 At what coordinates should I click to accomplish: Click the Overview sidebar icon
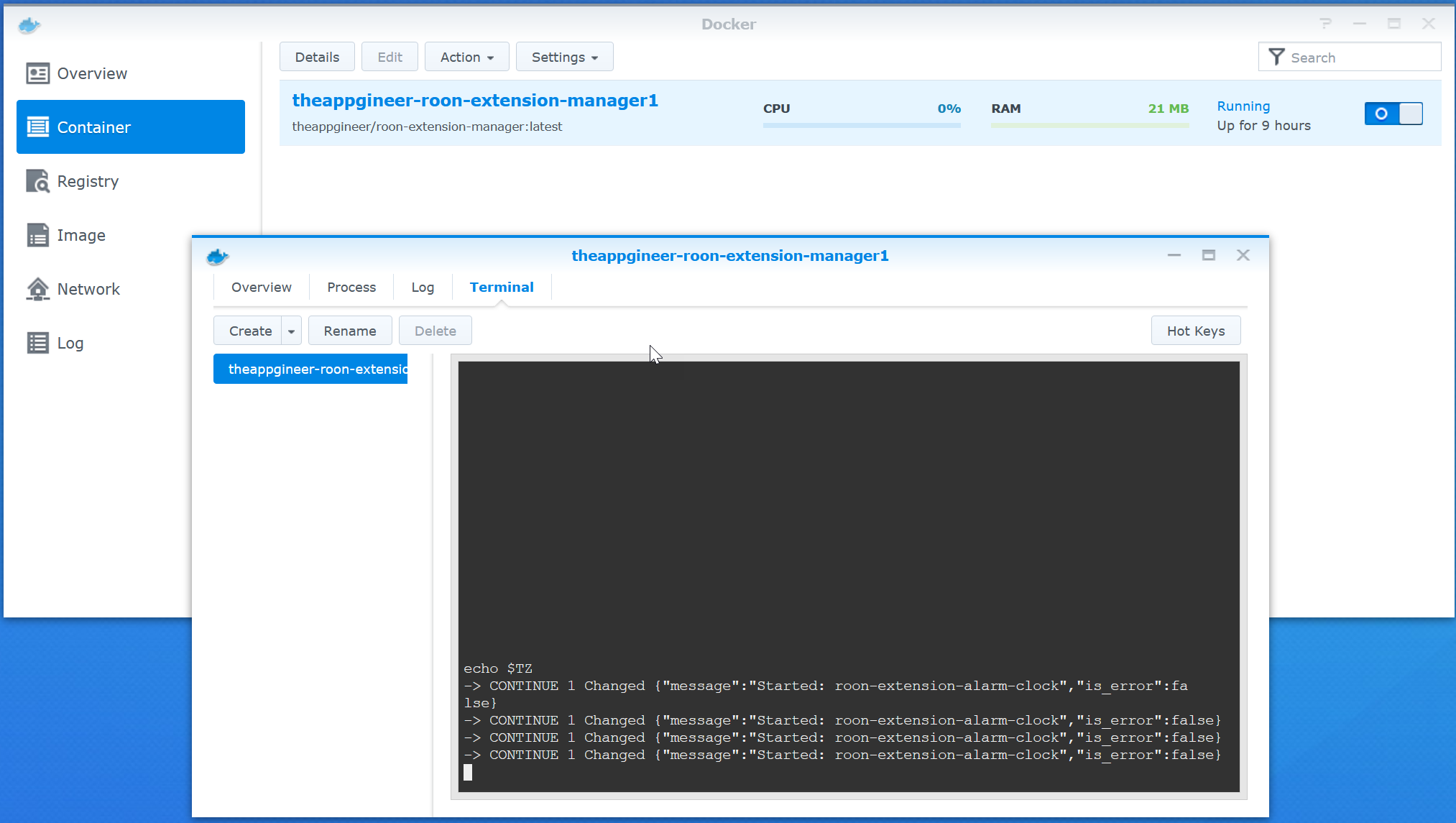[37, 73]
